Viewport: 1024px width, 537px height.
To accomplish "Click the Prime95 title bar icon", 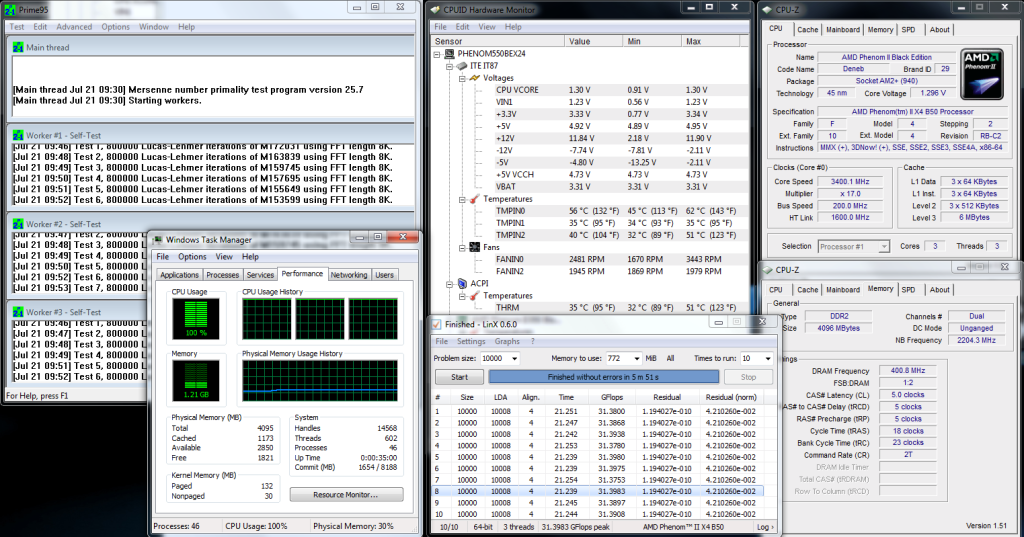I will (10, 10).
